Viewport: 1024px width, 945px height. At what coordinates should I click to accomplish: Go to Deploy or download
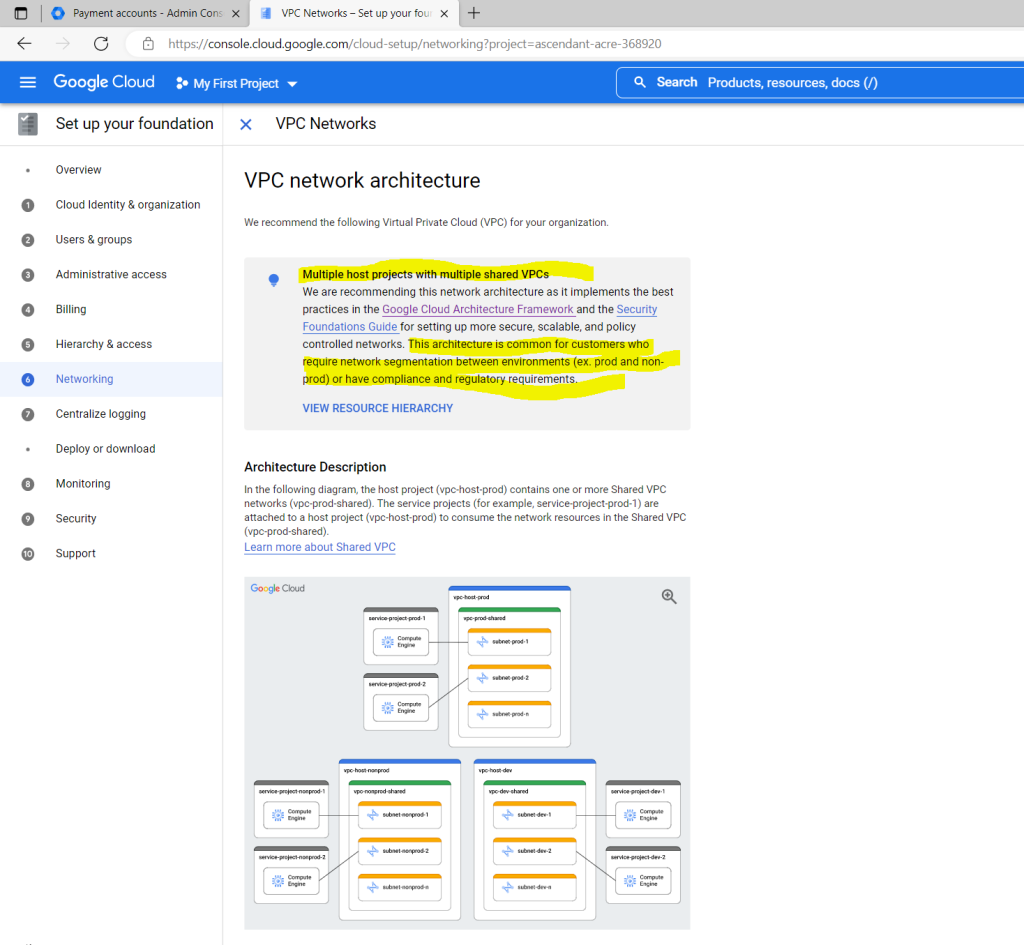coord(105,449)
